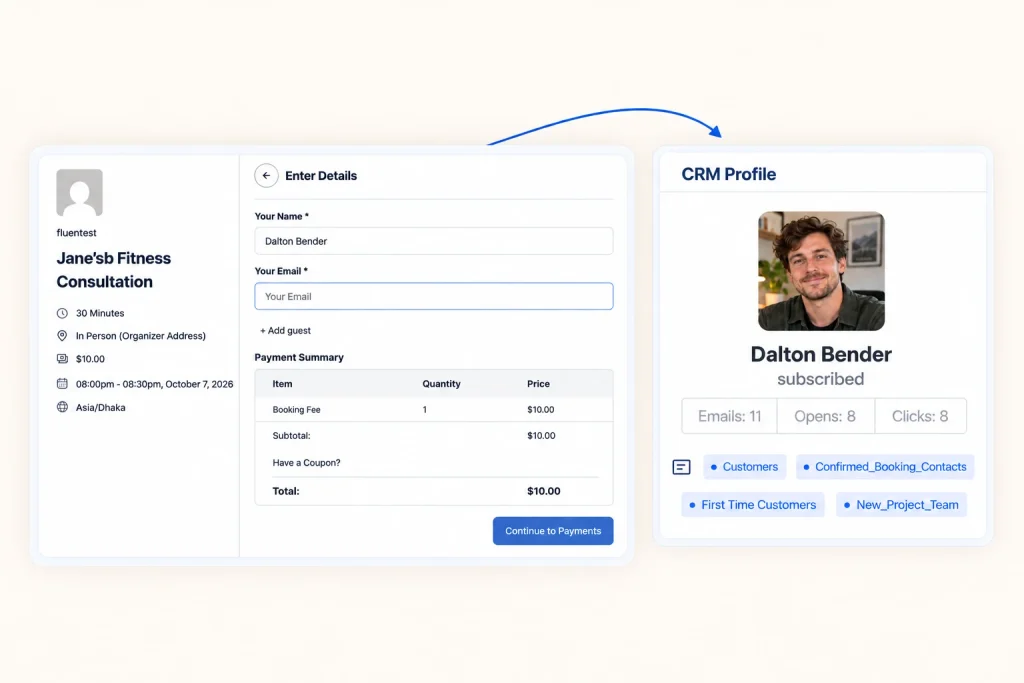Viewport: 1024px width, 683px height.
Task: Select the New_Project_Team tag
Action: tap(901, 505)
